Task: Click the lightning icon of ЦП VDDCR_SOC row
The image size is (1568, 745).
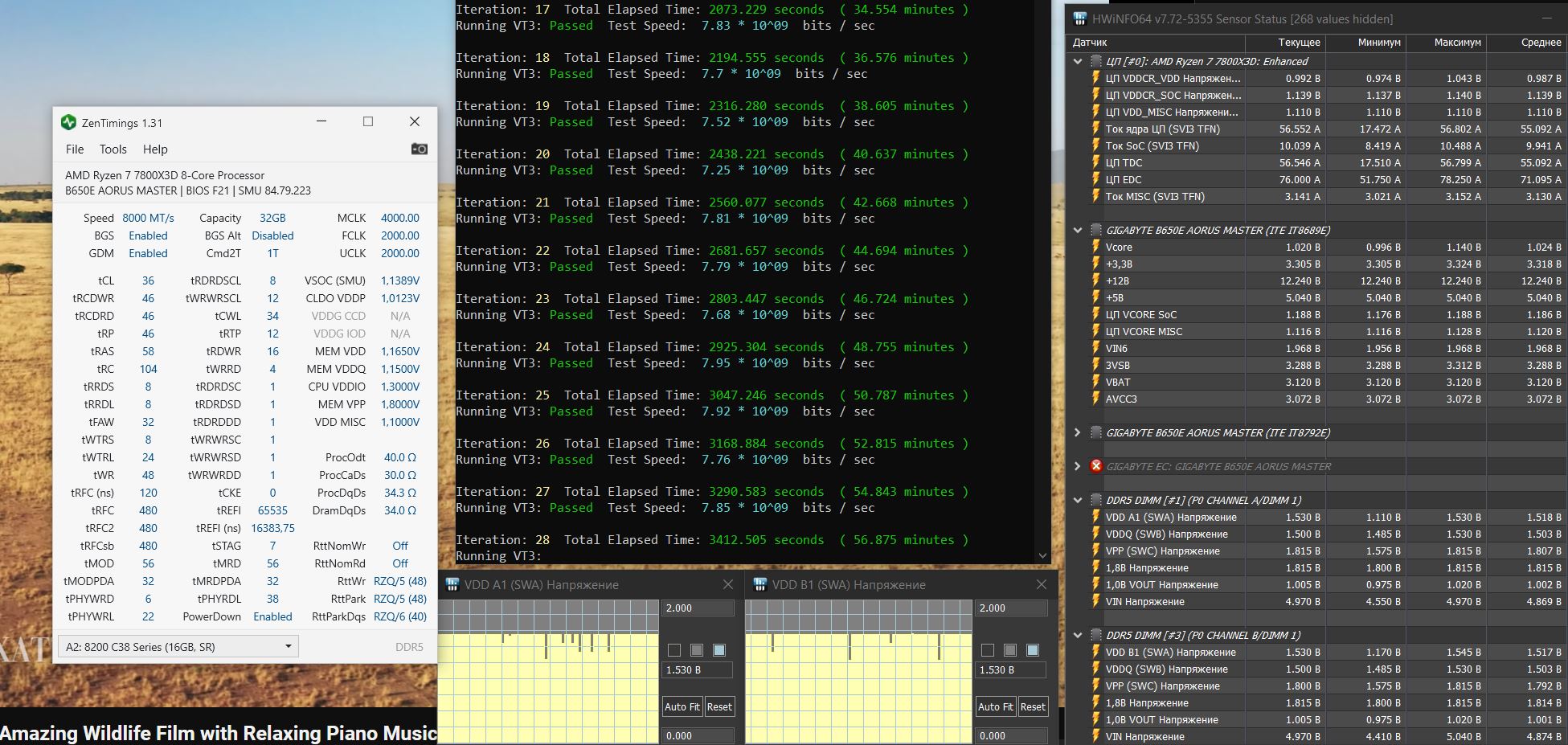Action: (1095, 95)
